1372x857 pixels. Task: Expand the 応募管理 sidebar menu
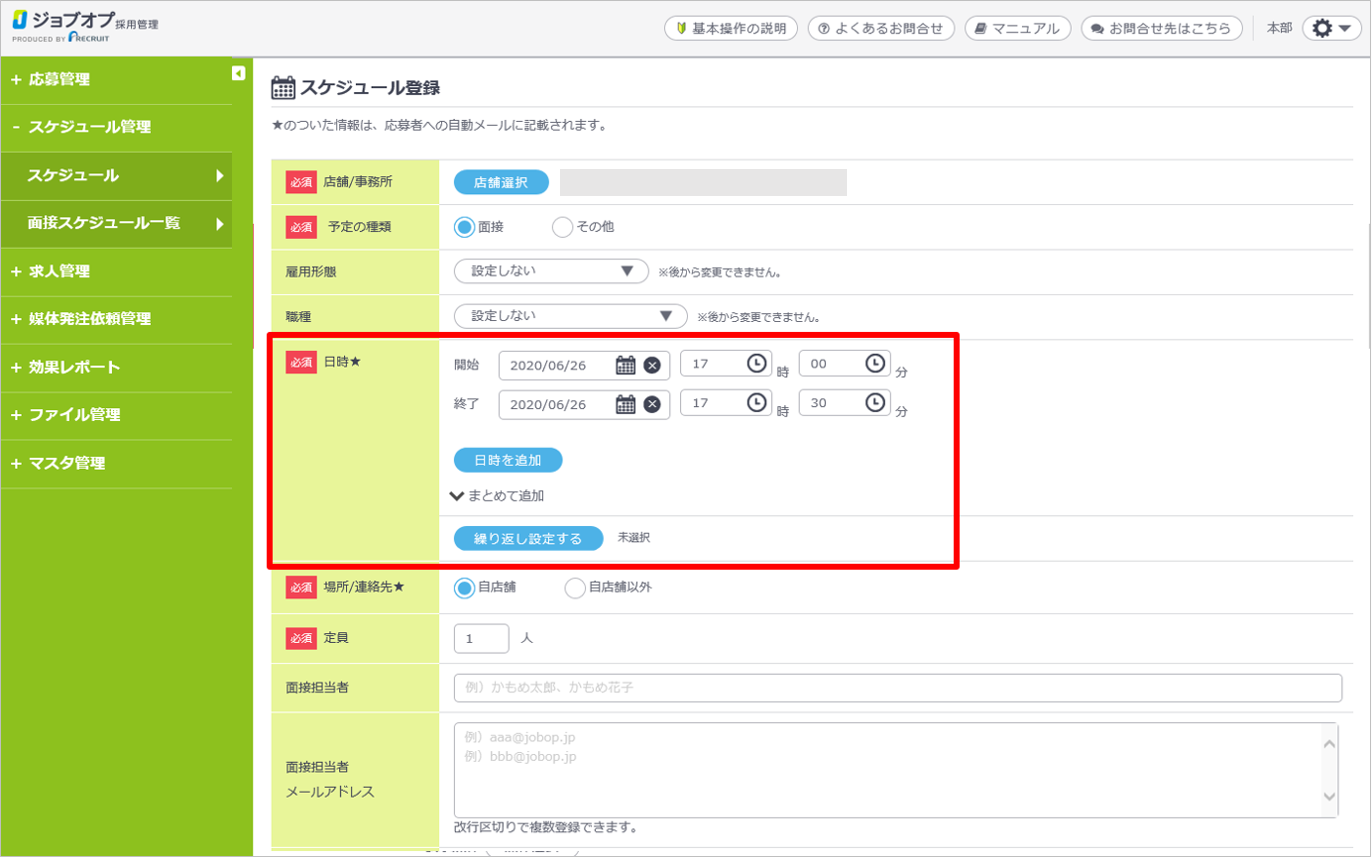click(59, 79)
